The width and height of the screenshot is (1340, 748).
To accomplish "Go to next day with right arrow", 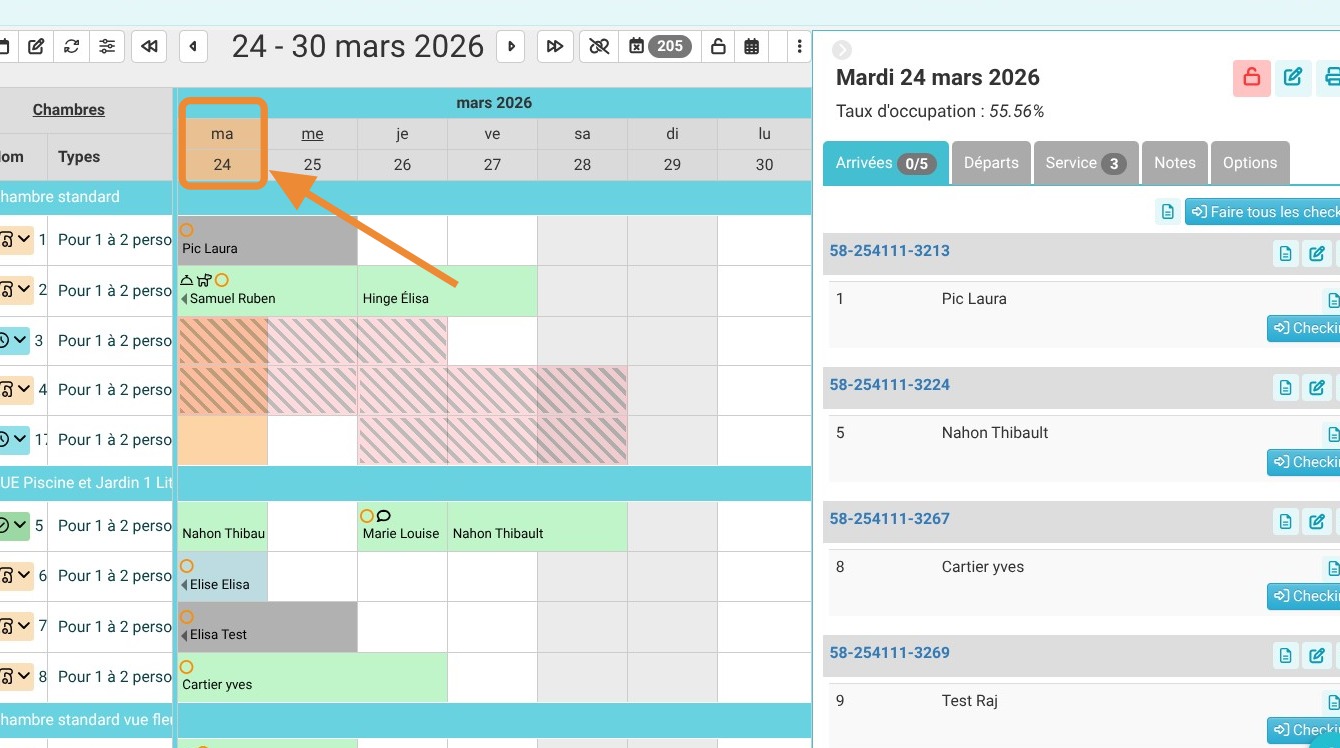I will point(511,46).
